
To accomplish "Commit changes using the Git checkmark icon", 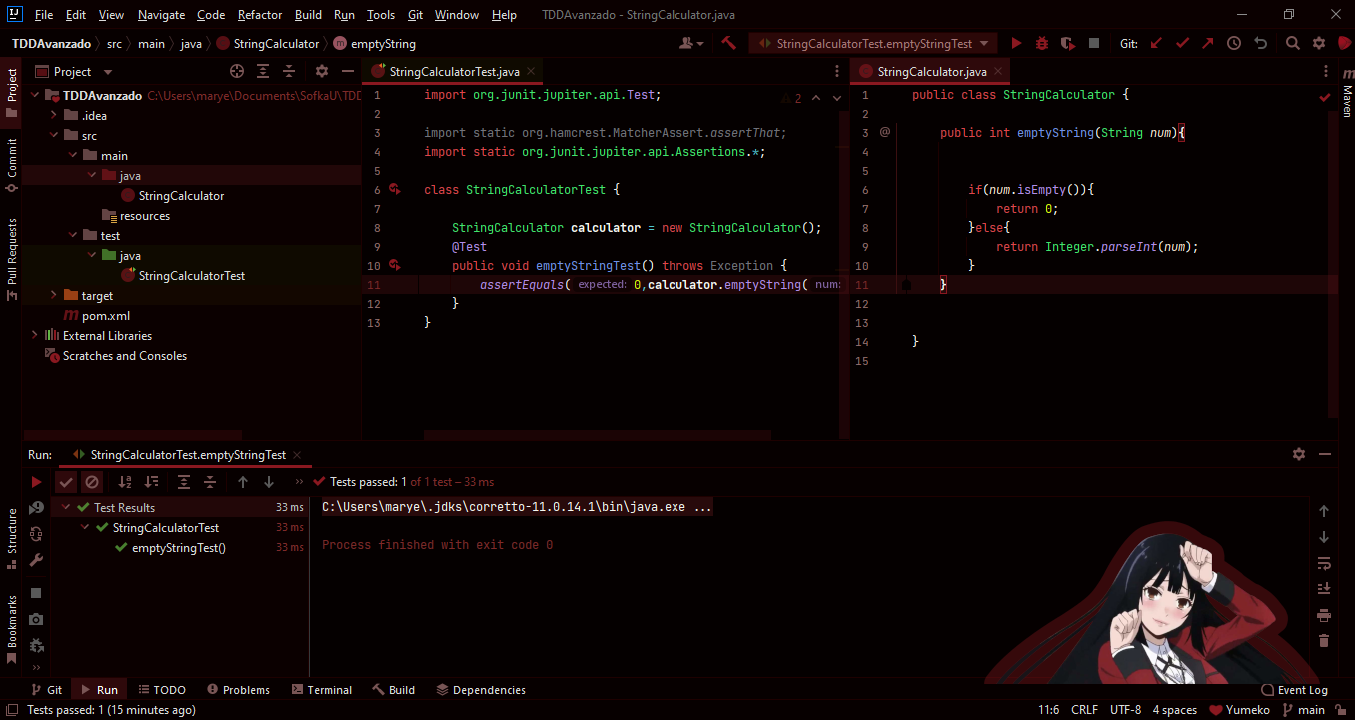I will pyautogui.click(x=1180, y=43).
